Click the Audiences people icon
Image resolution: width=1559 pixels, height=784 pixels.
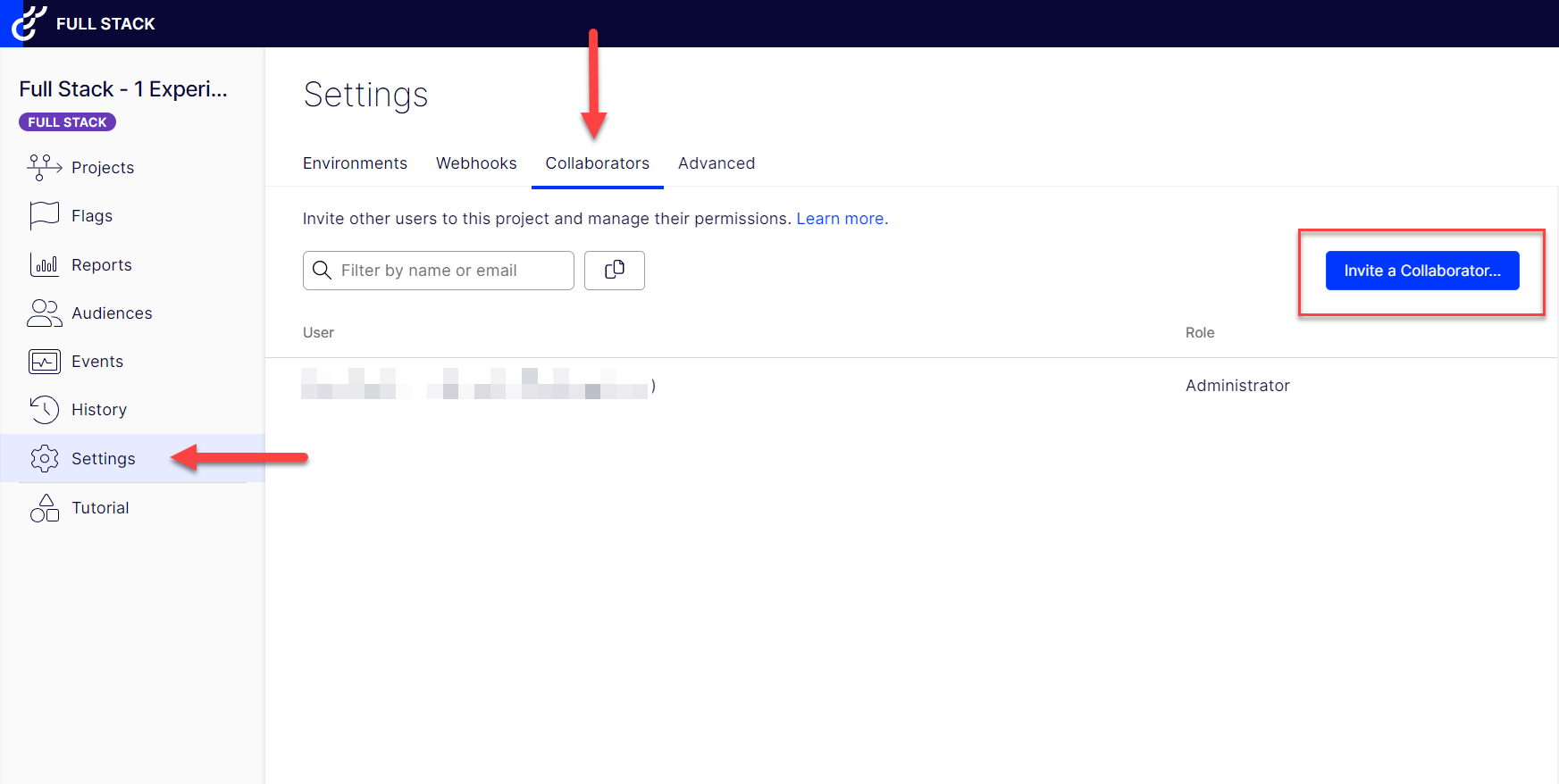click(44, 313)
